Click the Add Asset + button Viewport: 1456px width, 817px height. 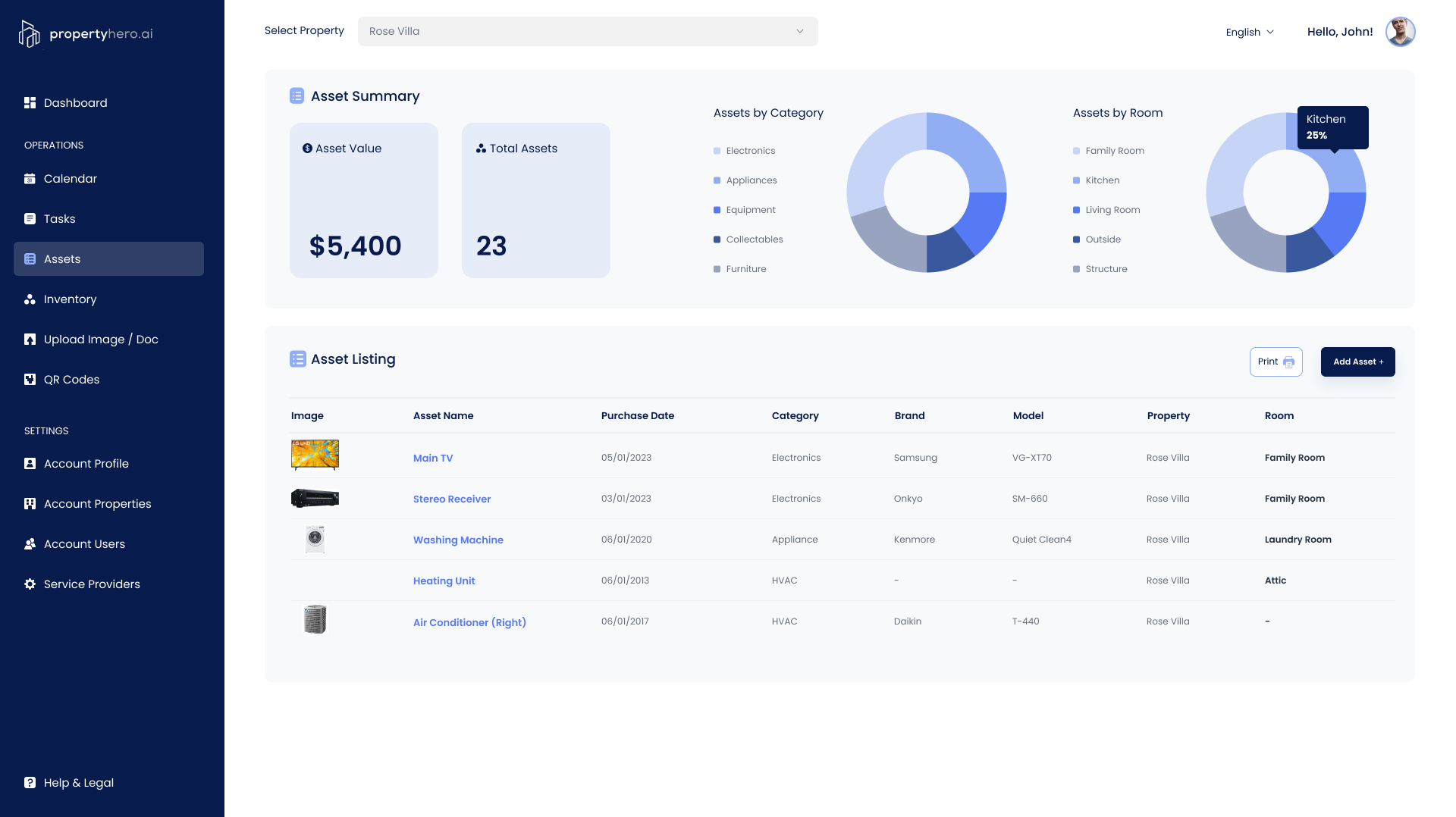click(1357, 362)
